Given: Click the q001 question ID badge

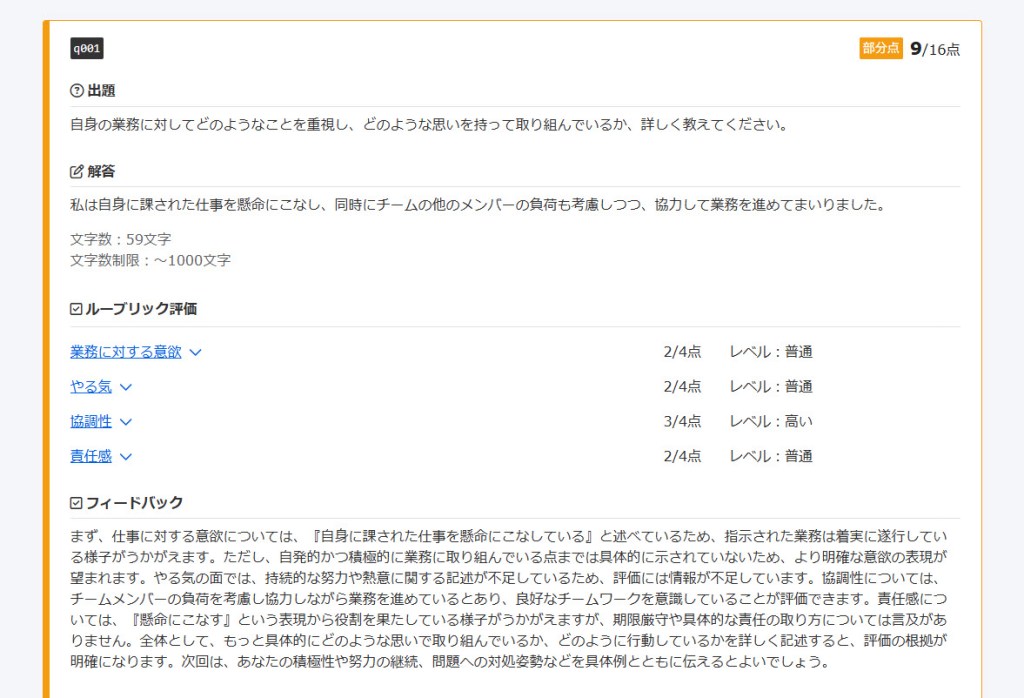Looking at the screenshot, I should point(87,48).
